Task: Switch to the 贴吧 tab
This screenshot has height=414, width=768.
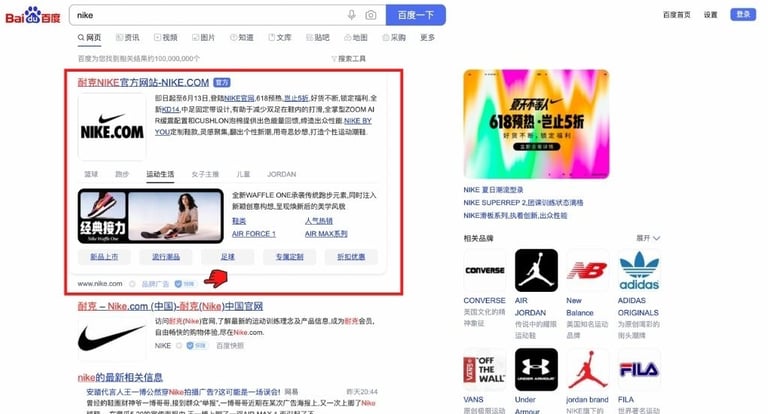Action: 318,38
